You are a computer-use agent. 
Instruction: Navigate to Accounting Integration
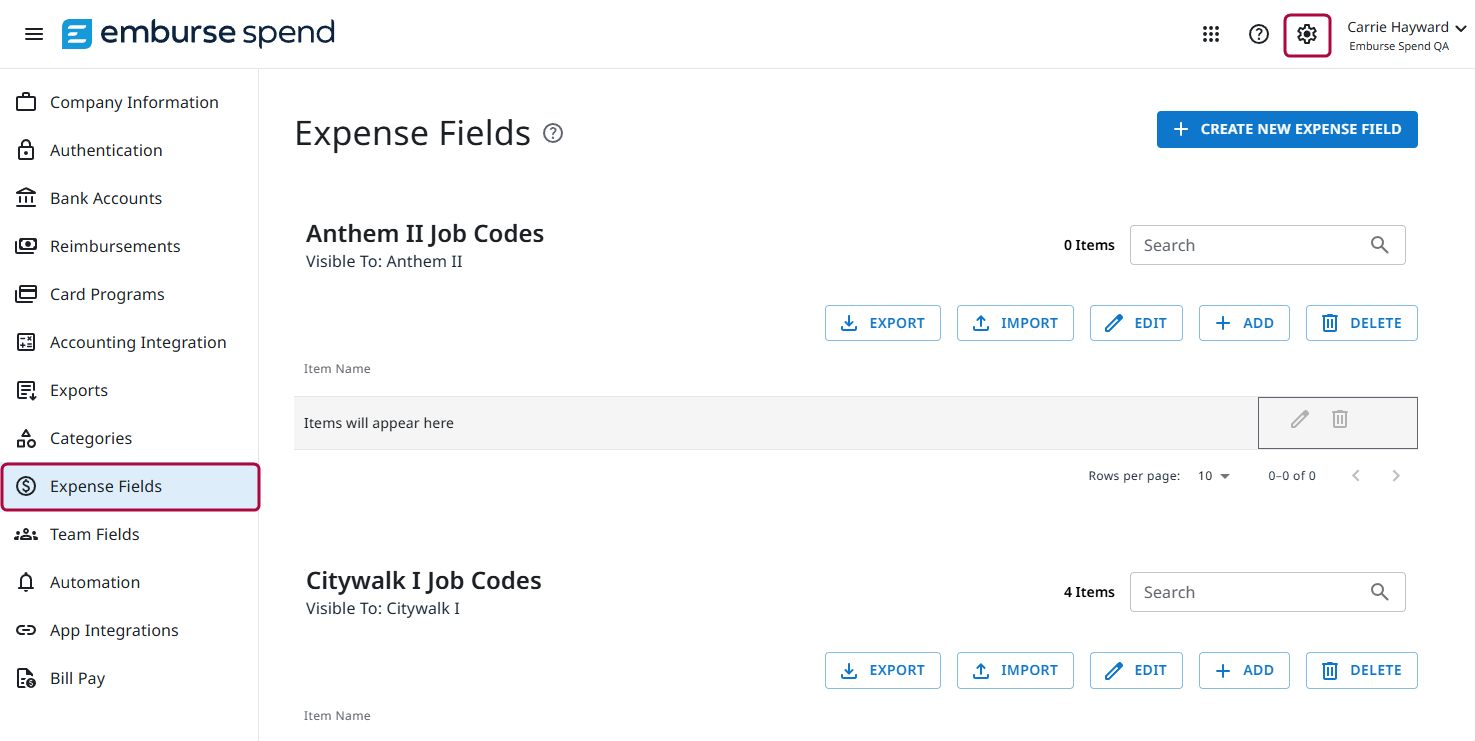click(x=137, y=341)
